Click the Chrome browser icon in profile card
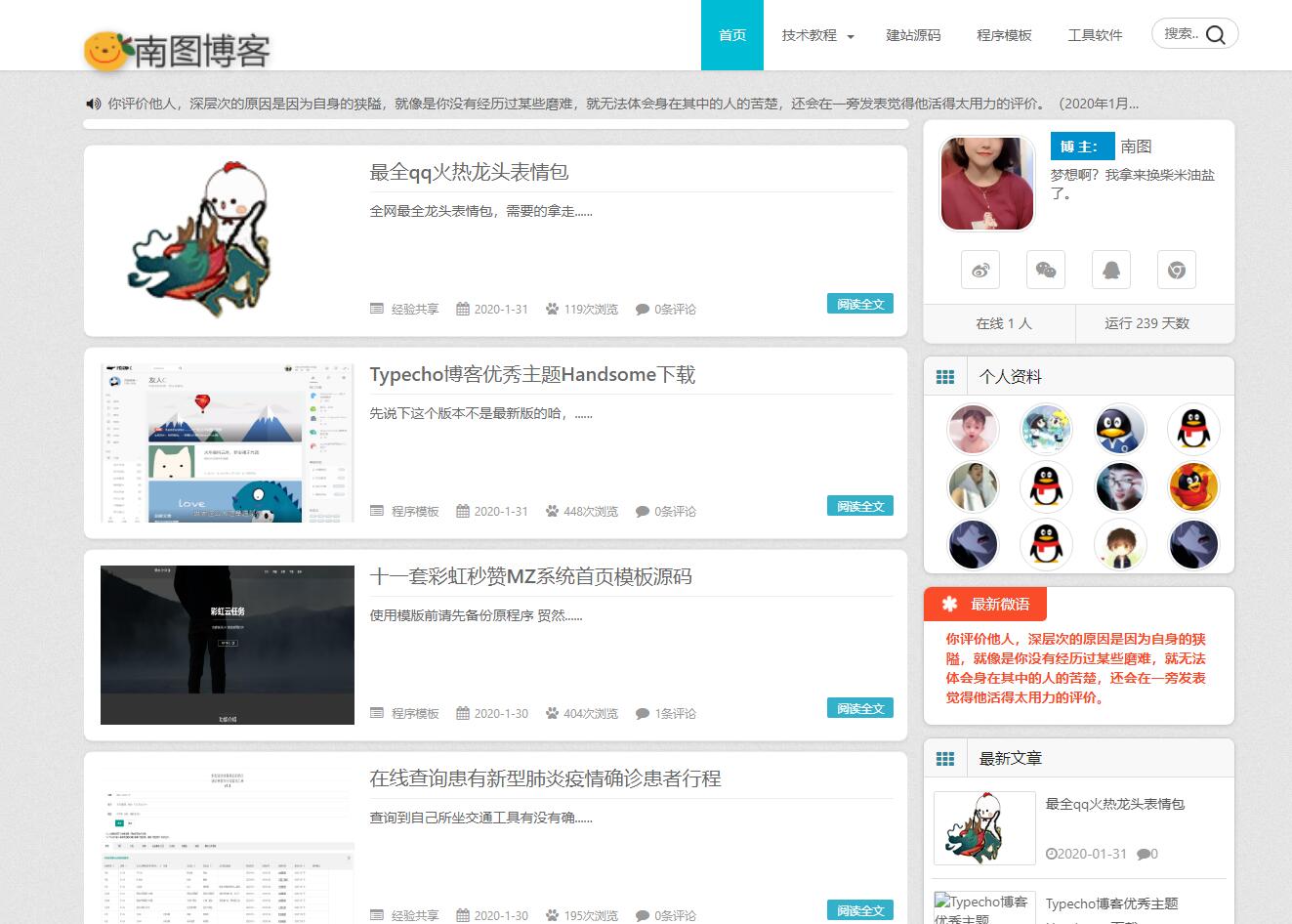The image size is (1292, 924). coord(1177,271)
